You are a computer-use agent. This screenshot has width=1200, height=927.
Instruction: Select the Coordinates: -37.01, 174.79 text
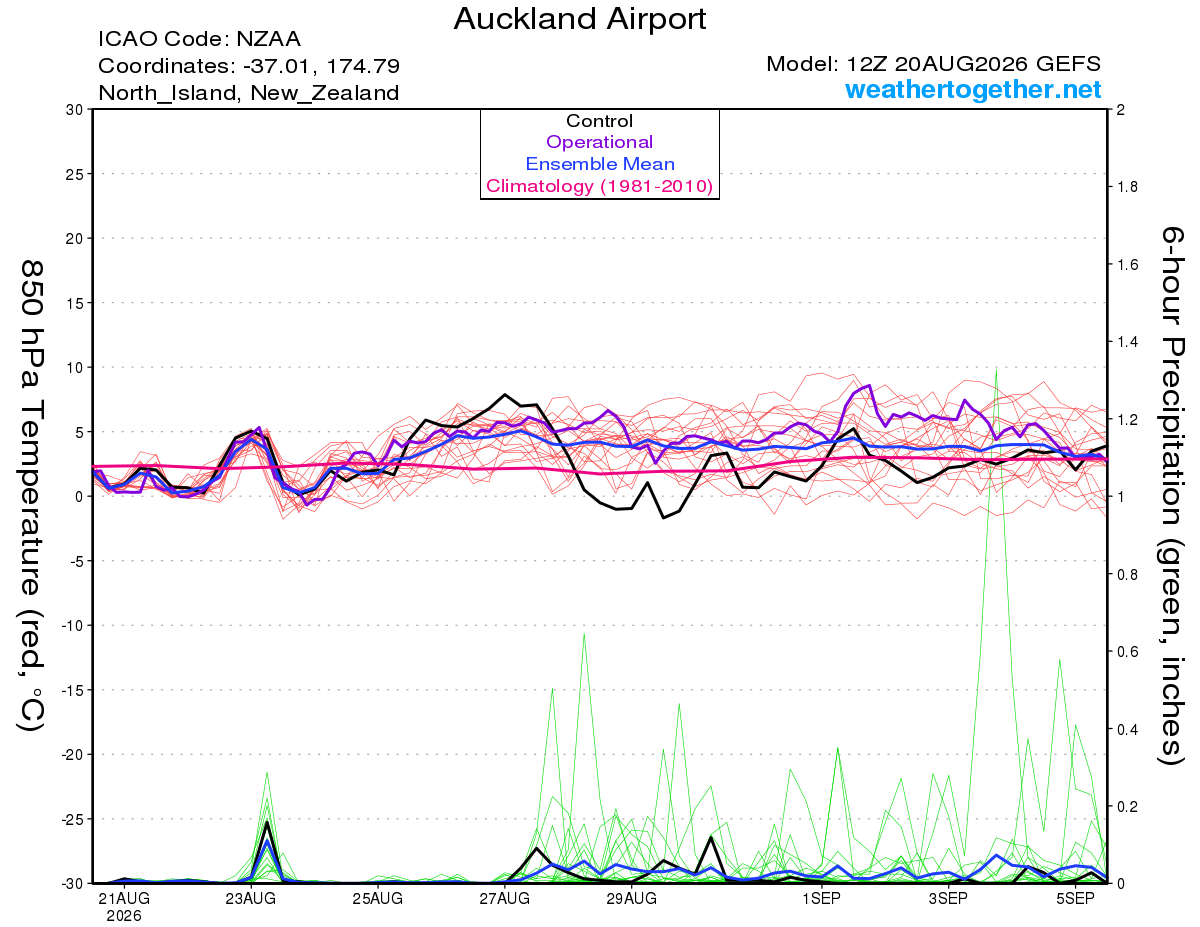[249, 67]
